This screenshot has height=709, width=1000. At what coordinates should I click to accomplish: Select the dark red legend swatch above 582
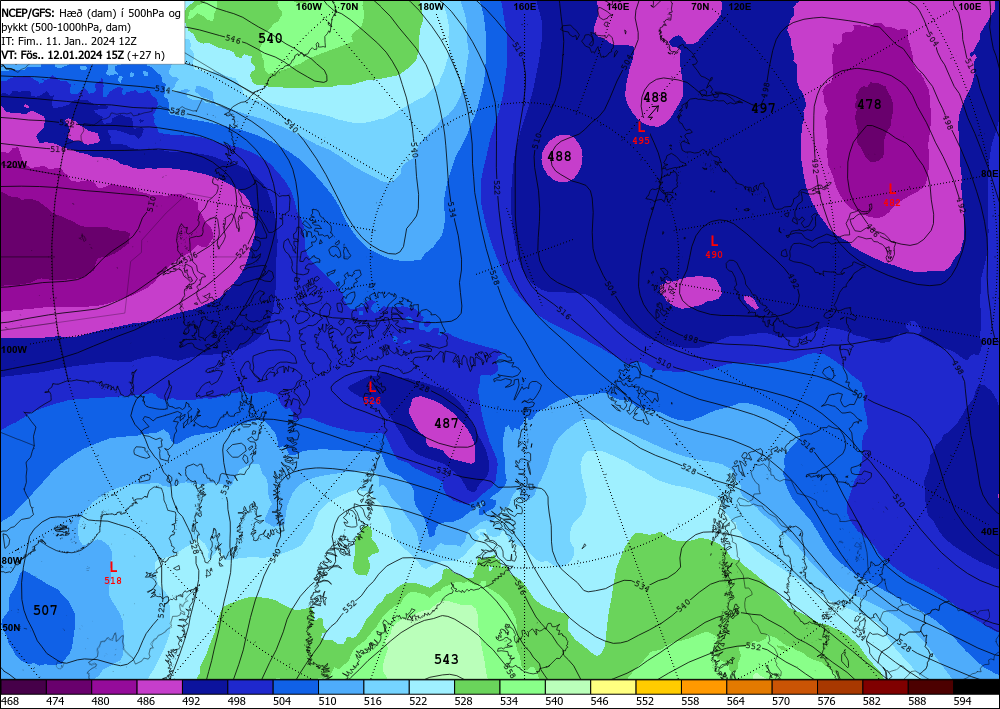885,687
